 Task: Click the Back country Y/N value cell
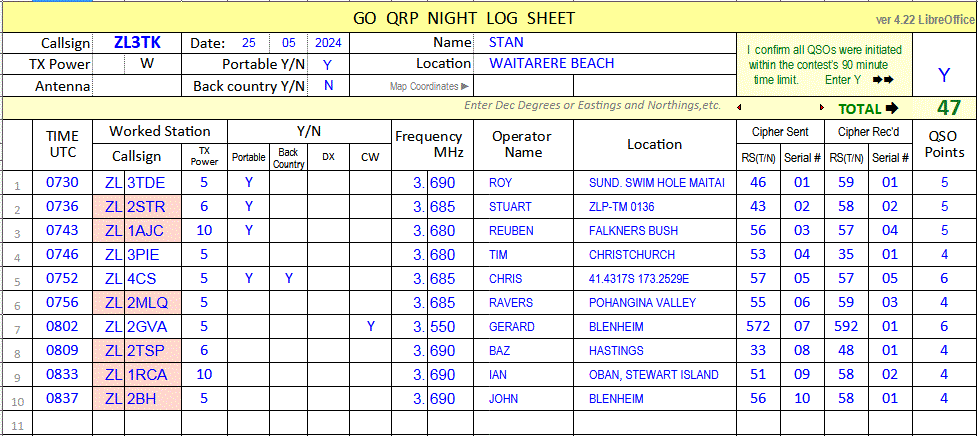[x=327, y=86]
